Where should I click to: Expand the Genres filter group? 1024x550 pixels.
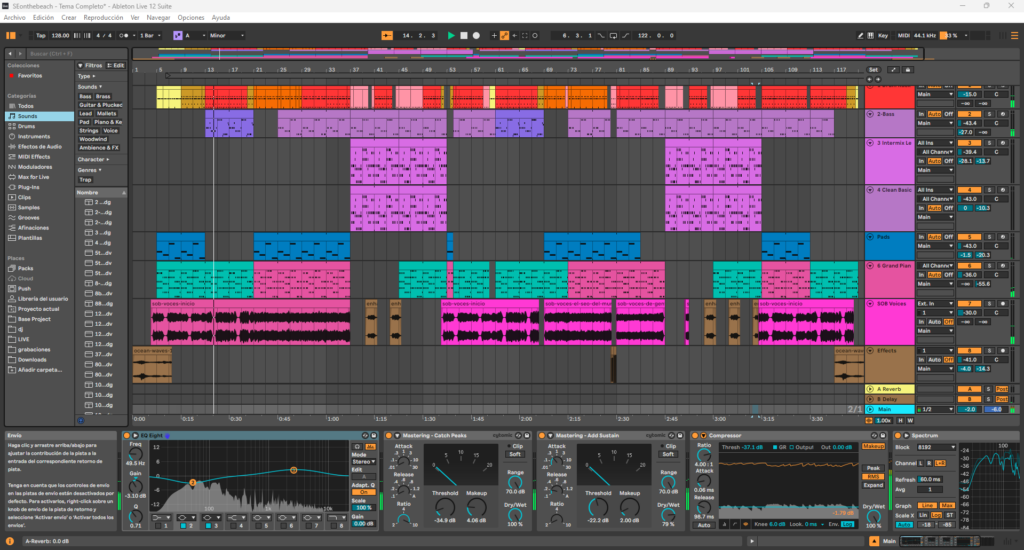click(89, 170)
